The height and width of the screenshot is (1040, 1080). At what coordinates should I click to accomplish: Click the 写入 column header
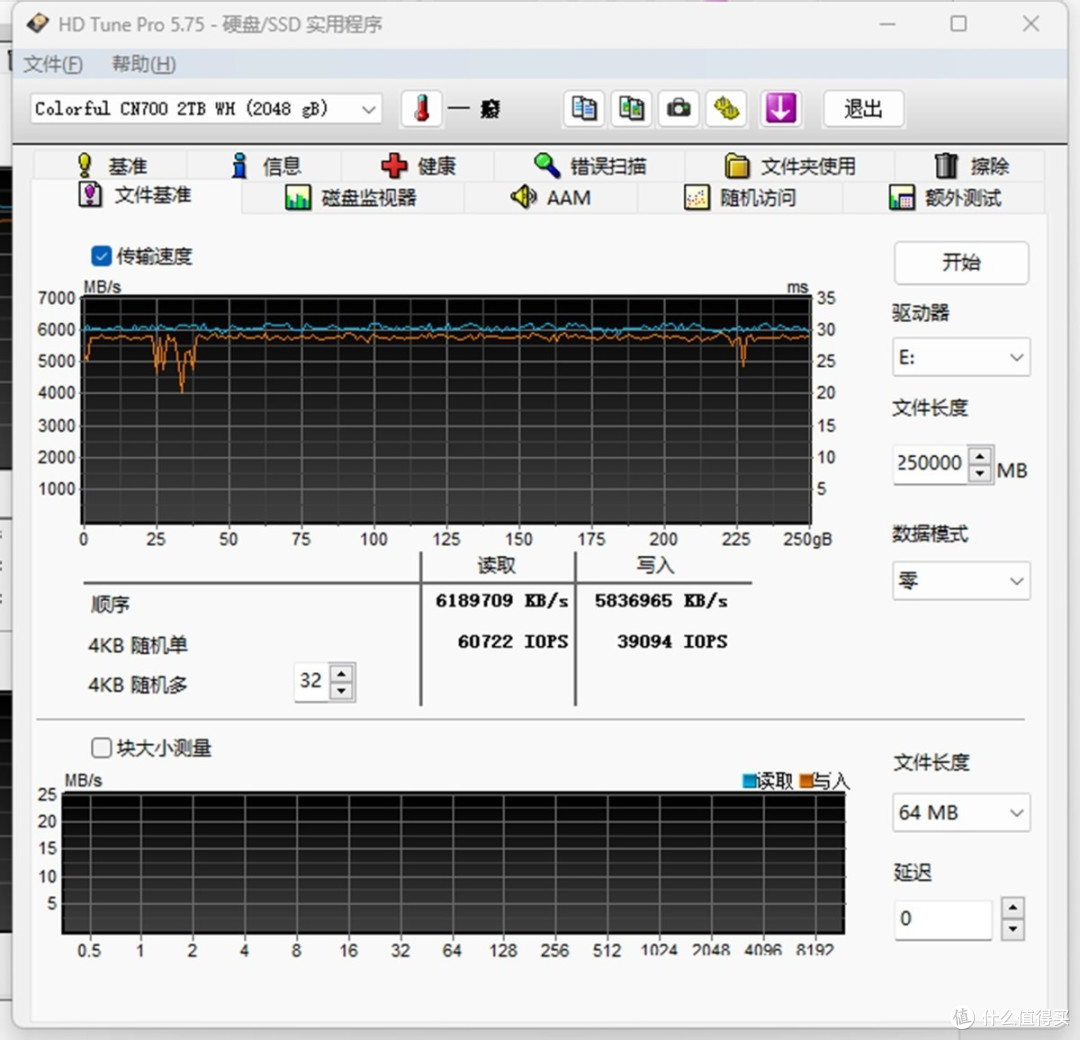[655, 565]
